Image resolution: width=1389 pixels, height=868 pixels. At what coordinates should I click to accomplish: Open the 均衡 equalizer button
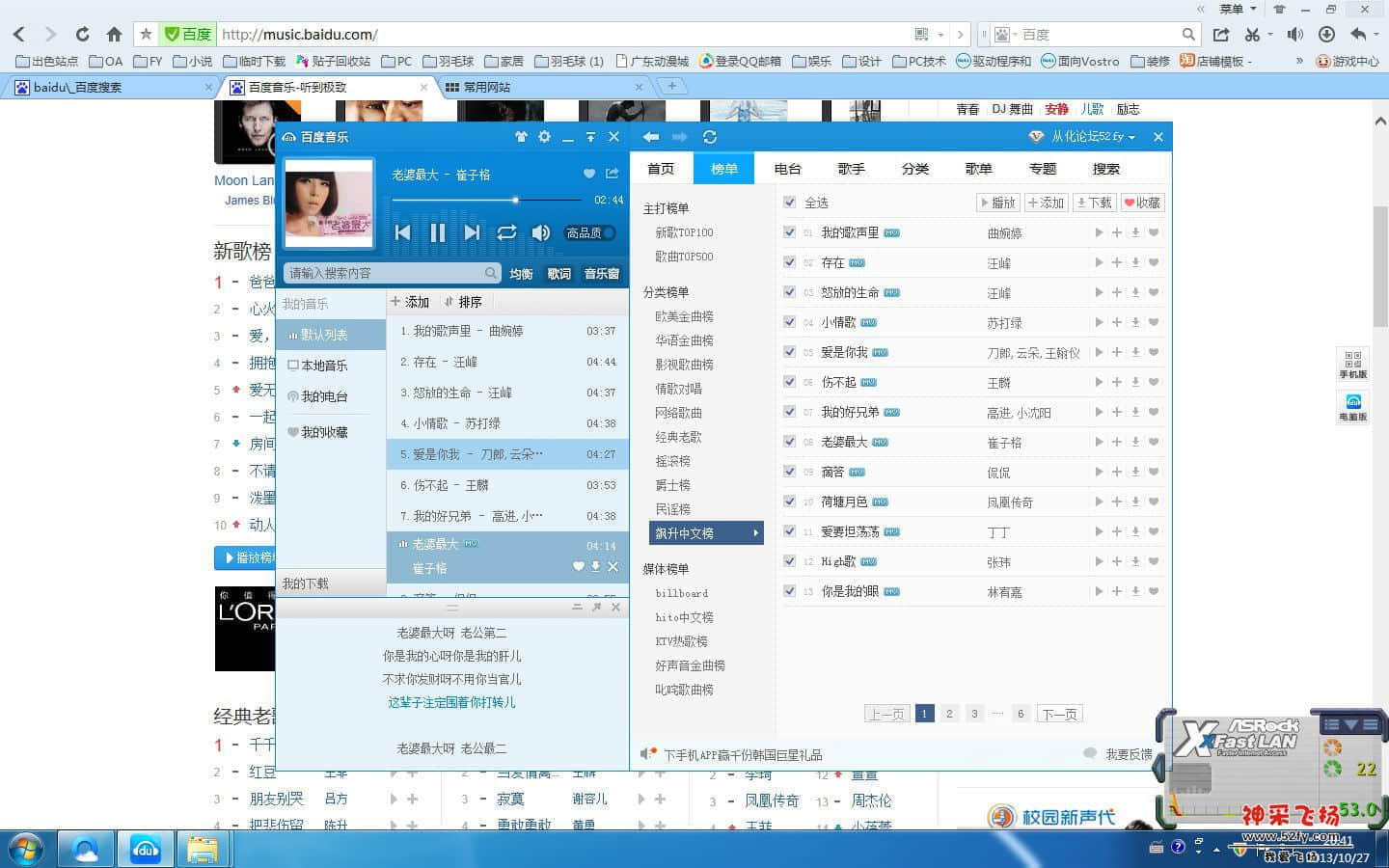pos(522,274)
